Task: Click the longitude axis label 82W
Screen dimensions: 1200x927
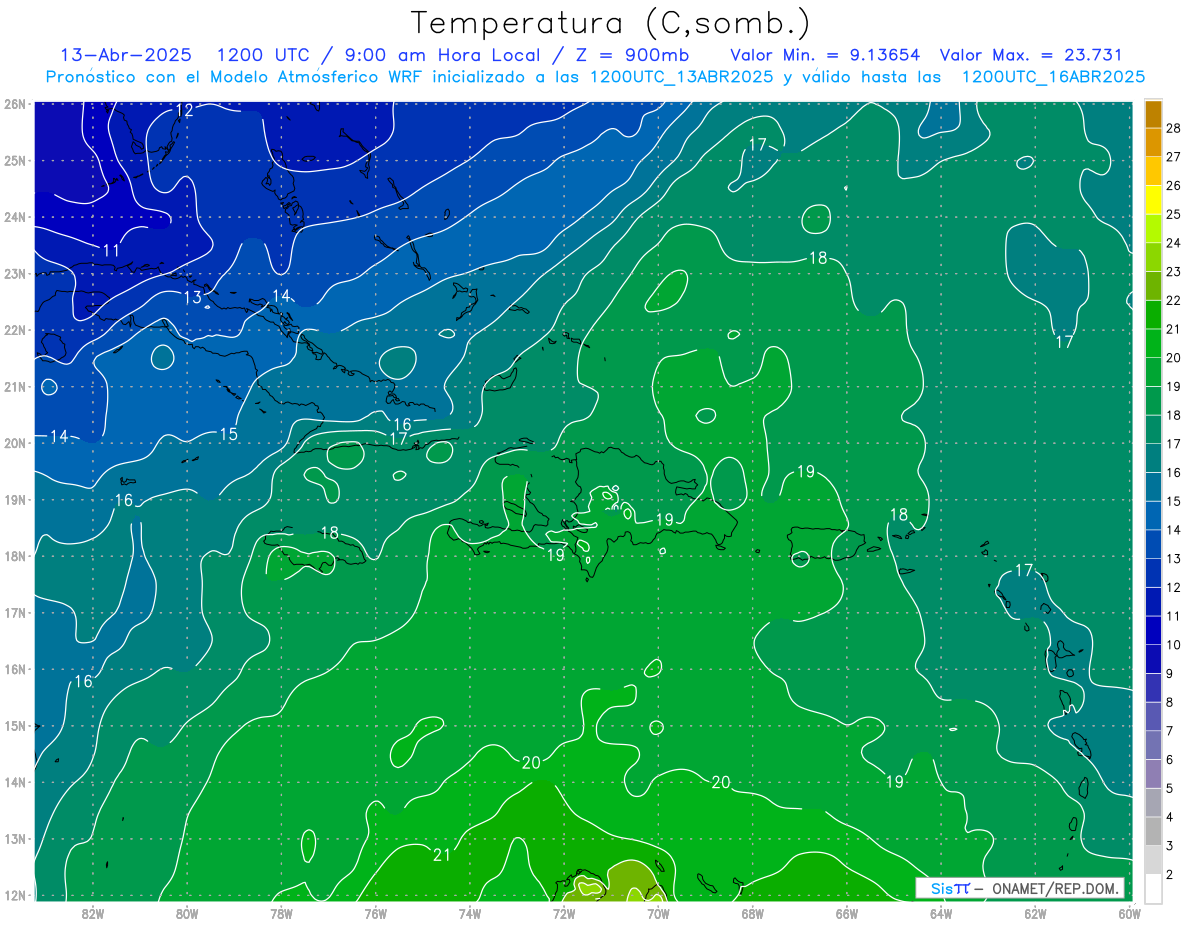Action: [93, 913]
